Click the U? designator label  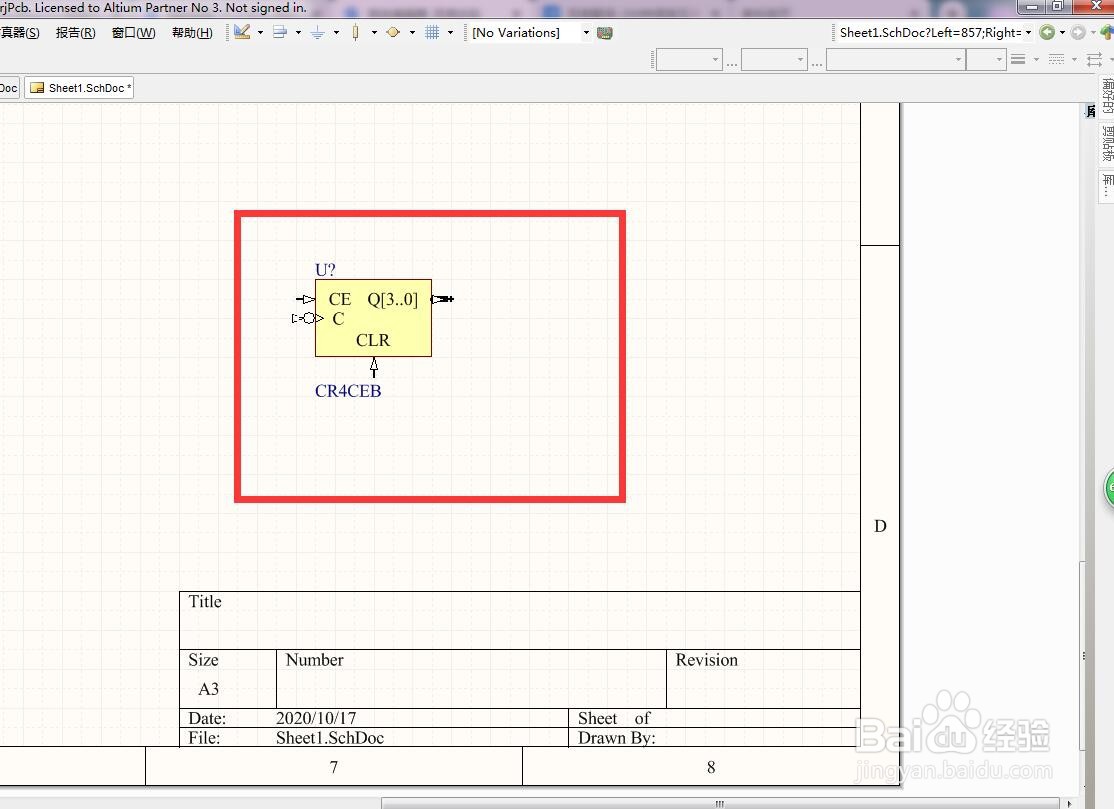325,270
